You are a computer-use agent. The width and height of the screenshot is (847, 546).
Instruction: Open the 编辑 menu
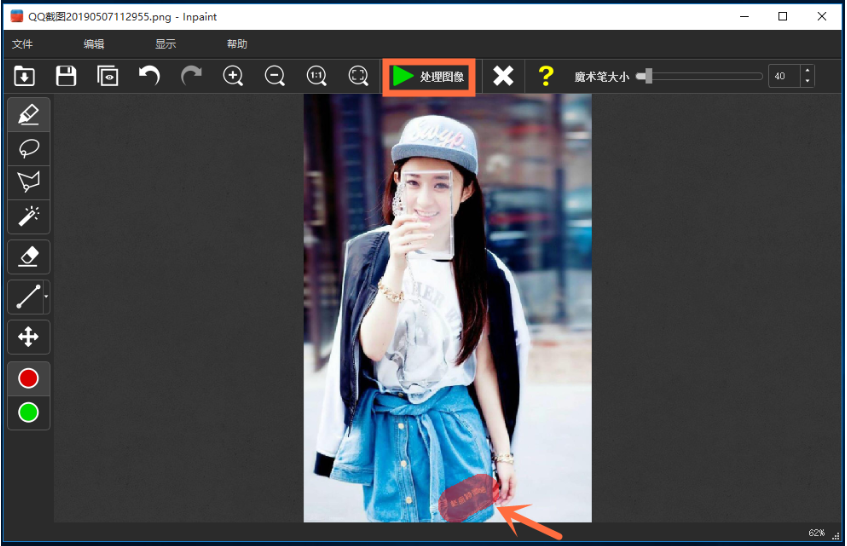(x=94, y=44)
